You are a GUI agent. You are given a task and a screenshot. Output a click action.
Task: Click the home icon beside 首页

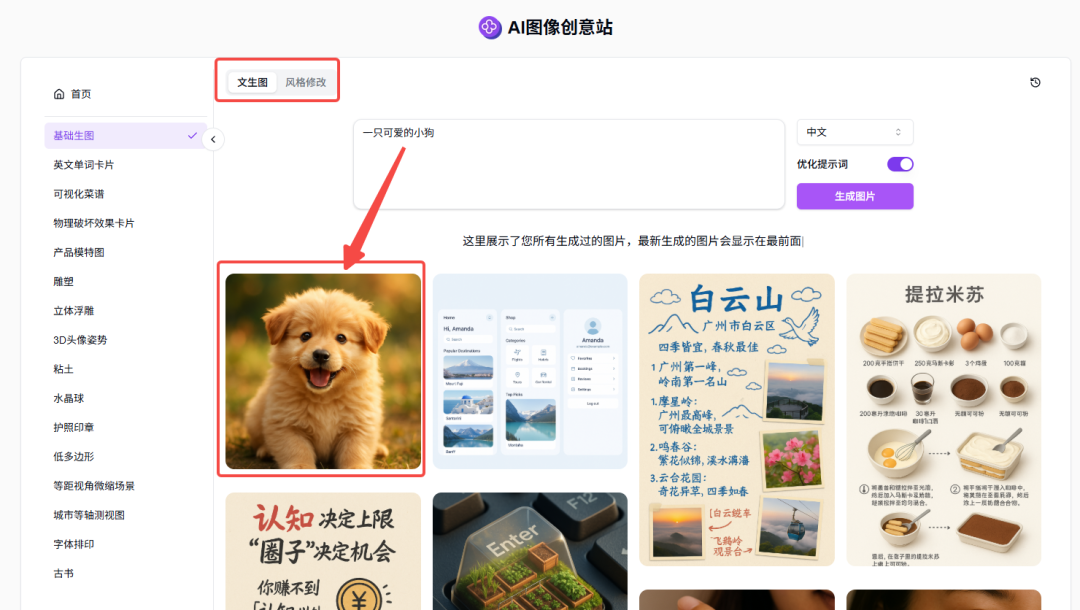click(x=59, y=94)
